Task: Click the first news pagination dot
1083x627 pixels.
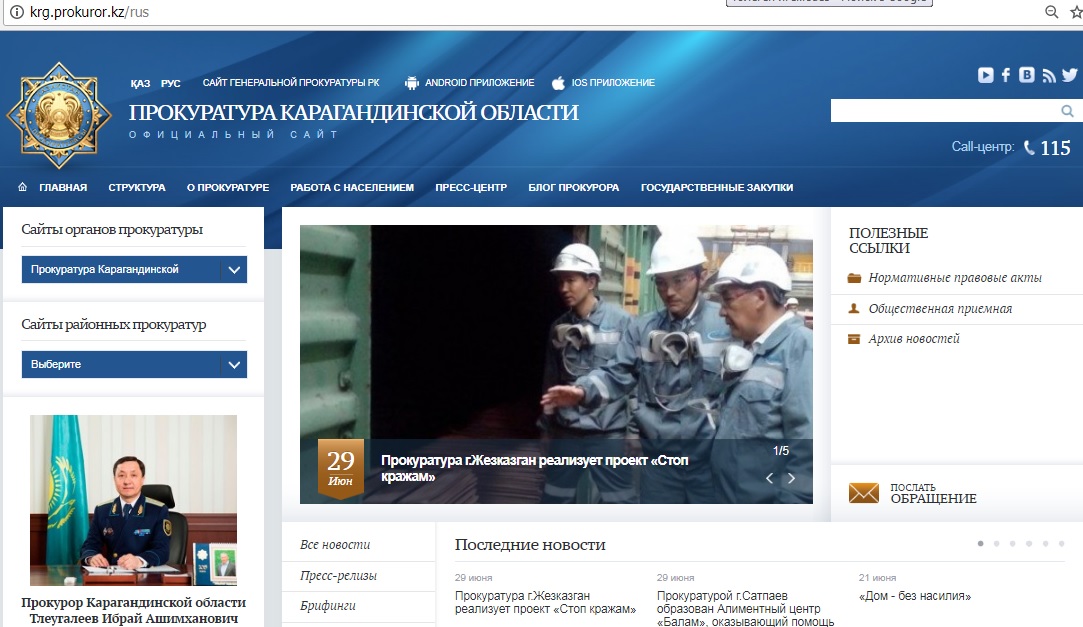Action: click(x=981, y=543)
